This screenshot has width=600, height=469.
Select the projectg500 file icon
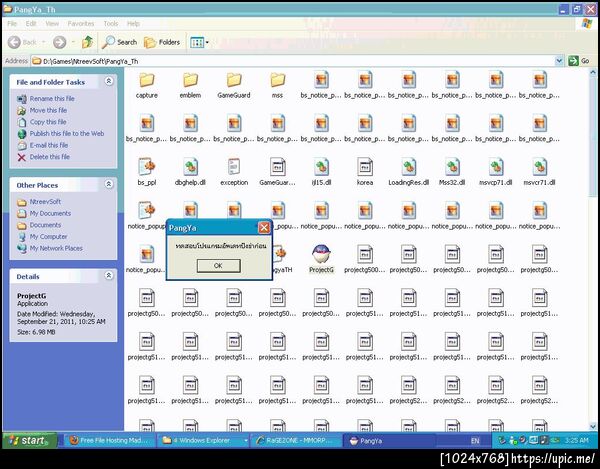click(x=365, y=254)
